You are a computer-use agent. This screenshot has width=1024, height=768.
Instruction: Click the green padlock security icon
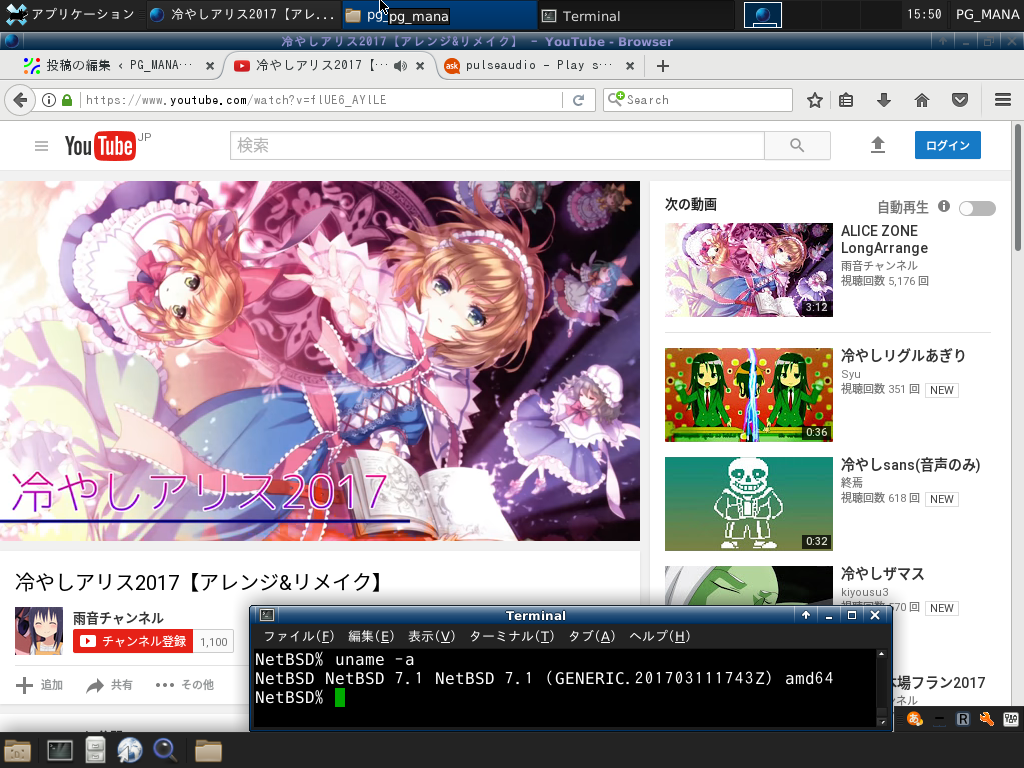[x=67, y=100]
